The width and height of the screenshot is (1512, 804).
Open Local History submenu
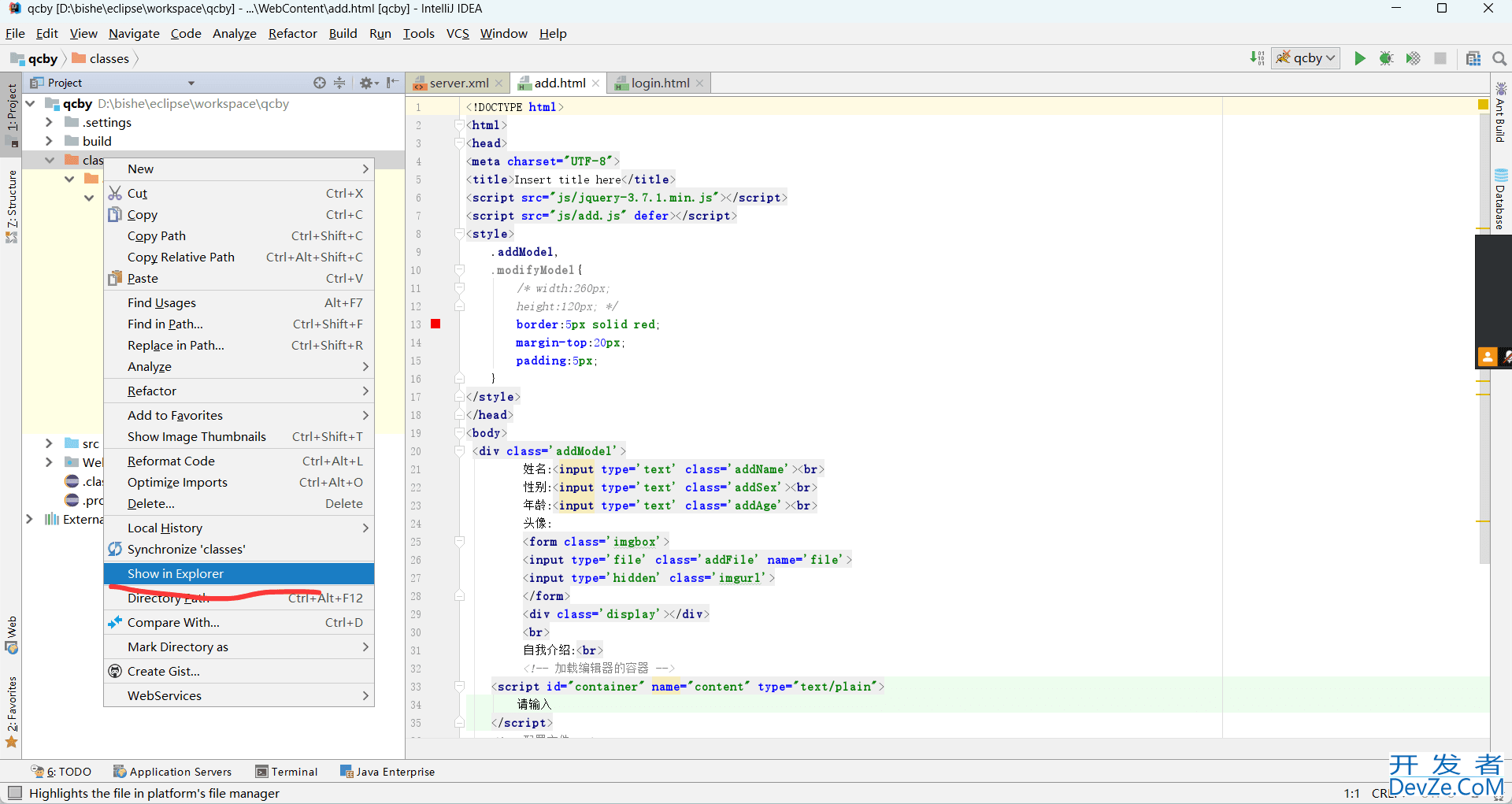point(239,528)
